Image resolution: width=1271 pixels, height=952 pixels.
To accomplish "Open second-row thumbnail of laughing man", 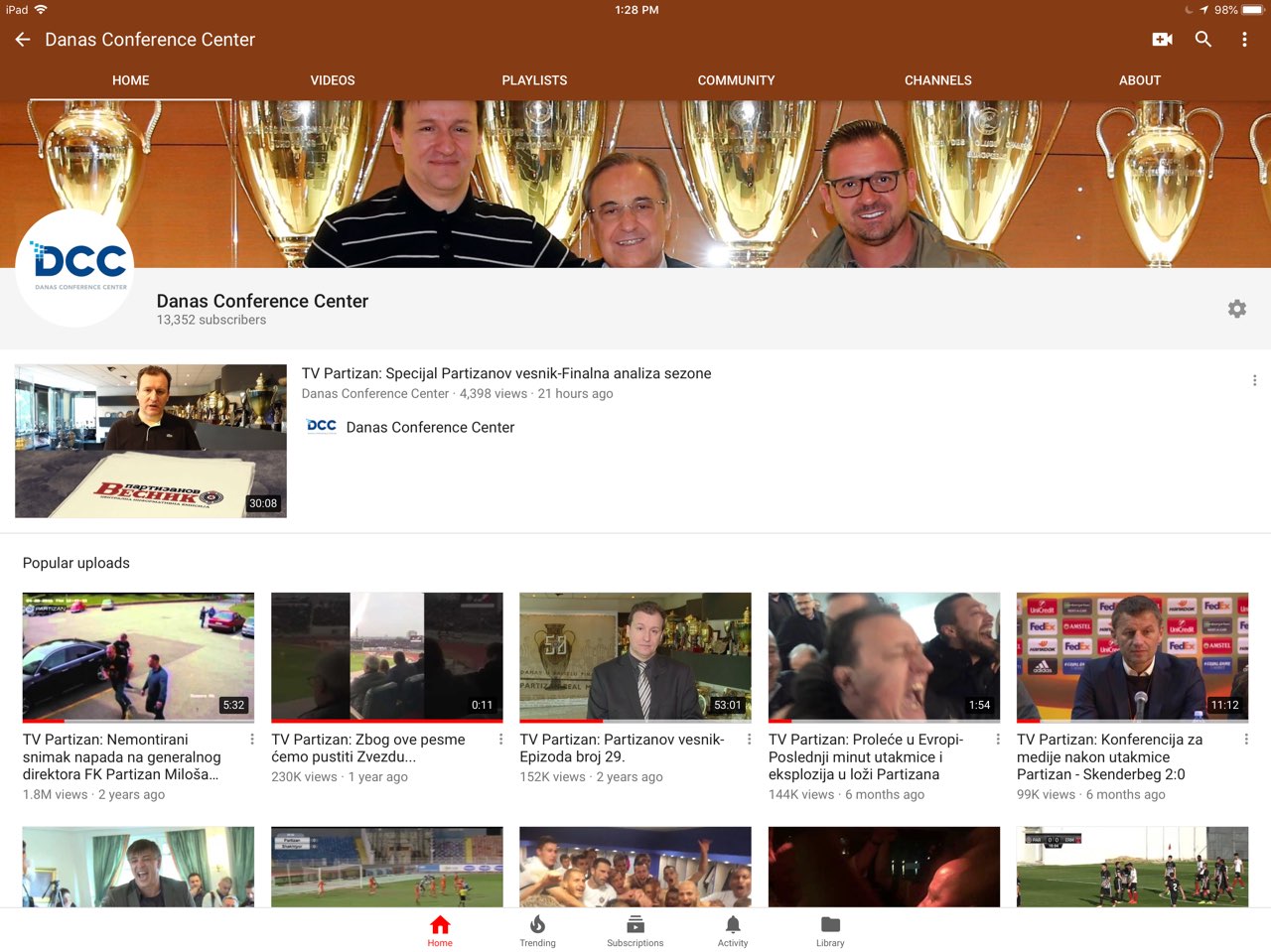I will (138, 867).
